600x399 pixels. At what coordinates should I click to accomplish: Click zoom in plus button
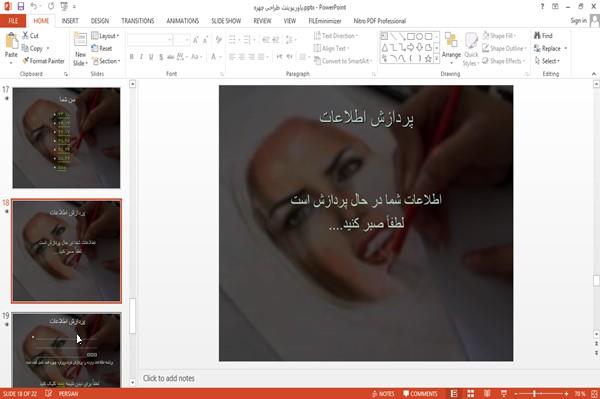(x=566, y=394)
